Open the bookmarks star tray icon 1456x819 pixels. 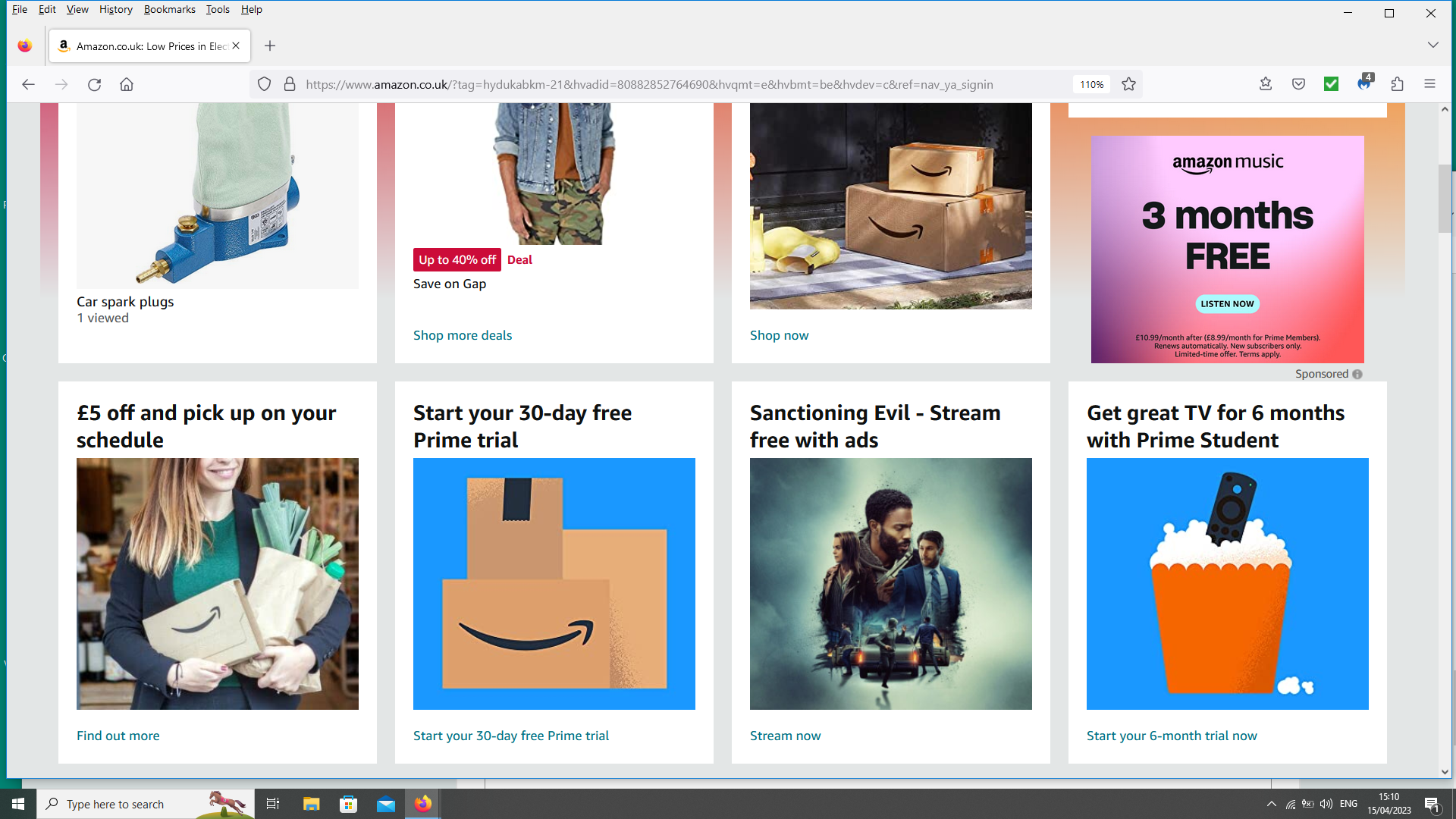1266,84
